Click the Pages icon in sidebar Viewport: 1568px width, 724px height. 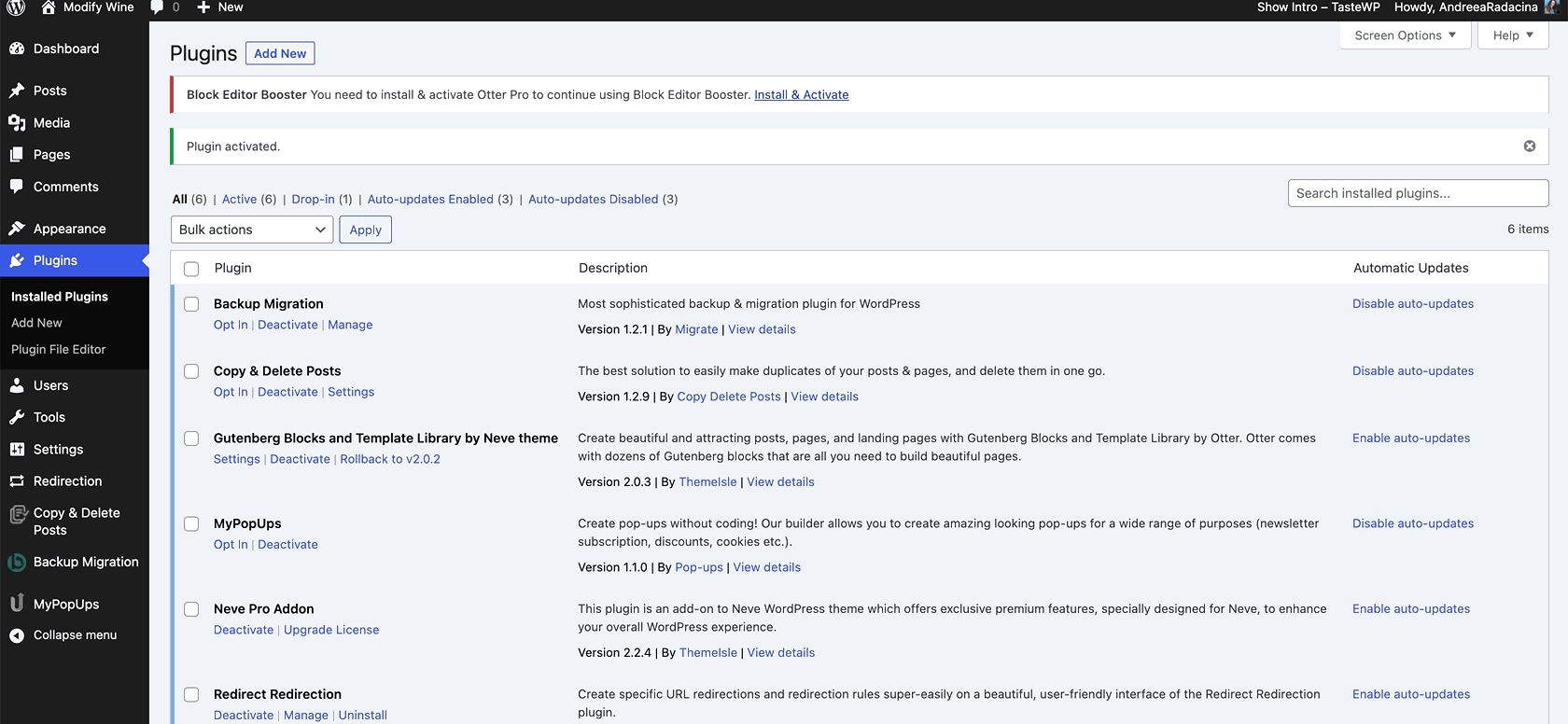17,155
